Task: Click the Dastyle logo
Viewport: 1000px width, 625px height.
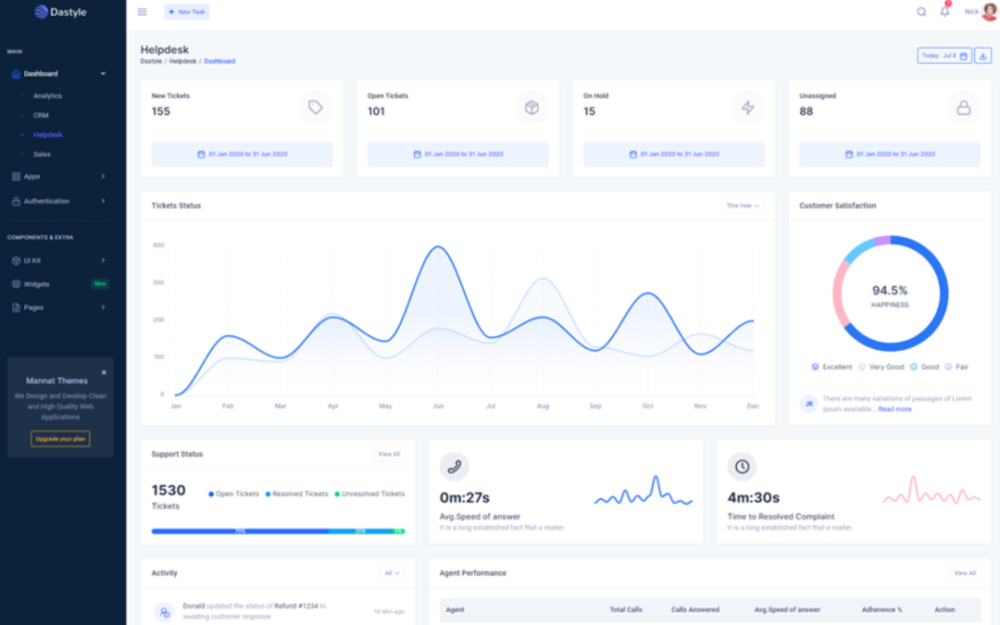Action: tap(61, 12)
